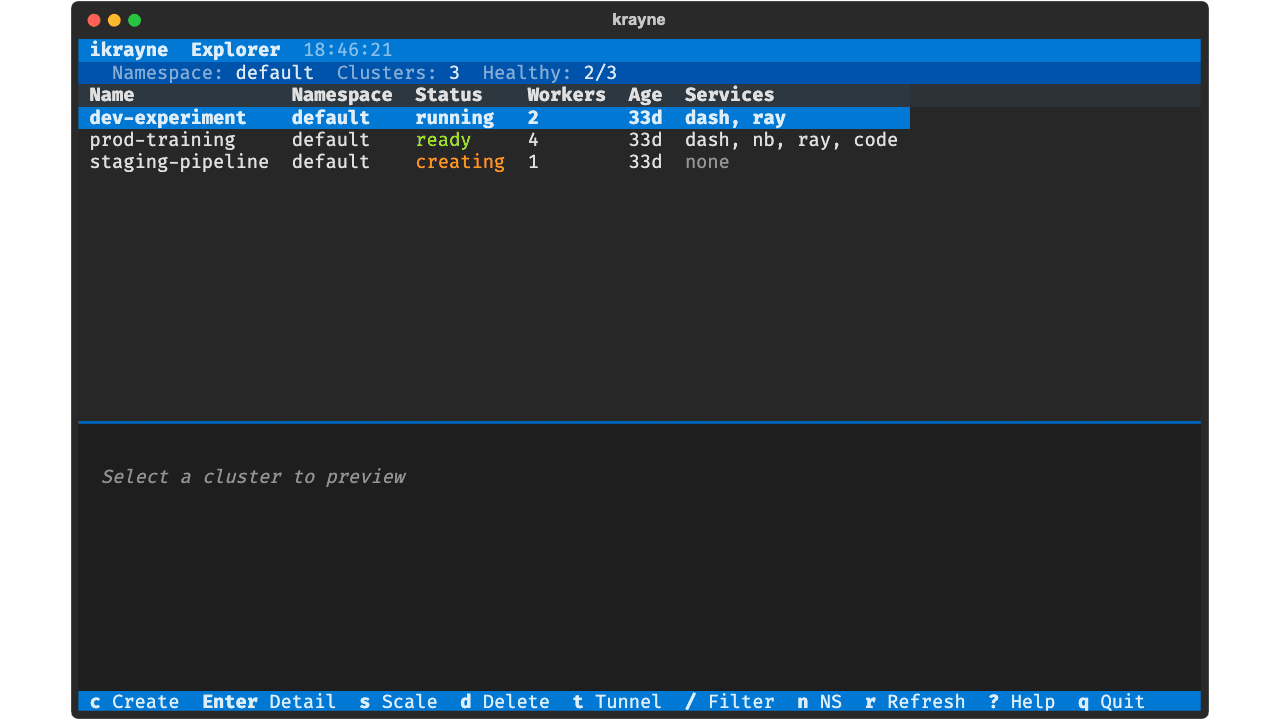This screenshot has height=720, width=1280.
Task: Select the prod-training cluster row
Action: click(x=494, y=140)
